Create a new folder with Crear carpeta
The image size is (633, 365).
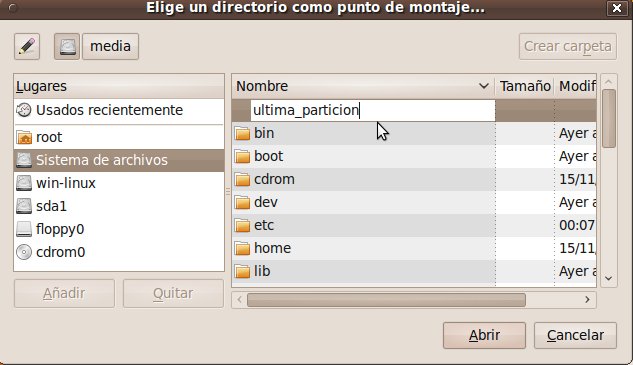click(x=568, y=46)
